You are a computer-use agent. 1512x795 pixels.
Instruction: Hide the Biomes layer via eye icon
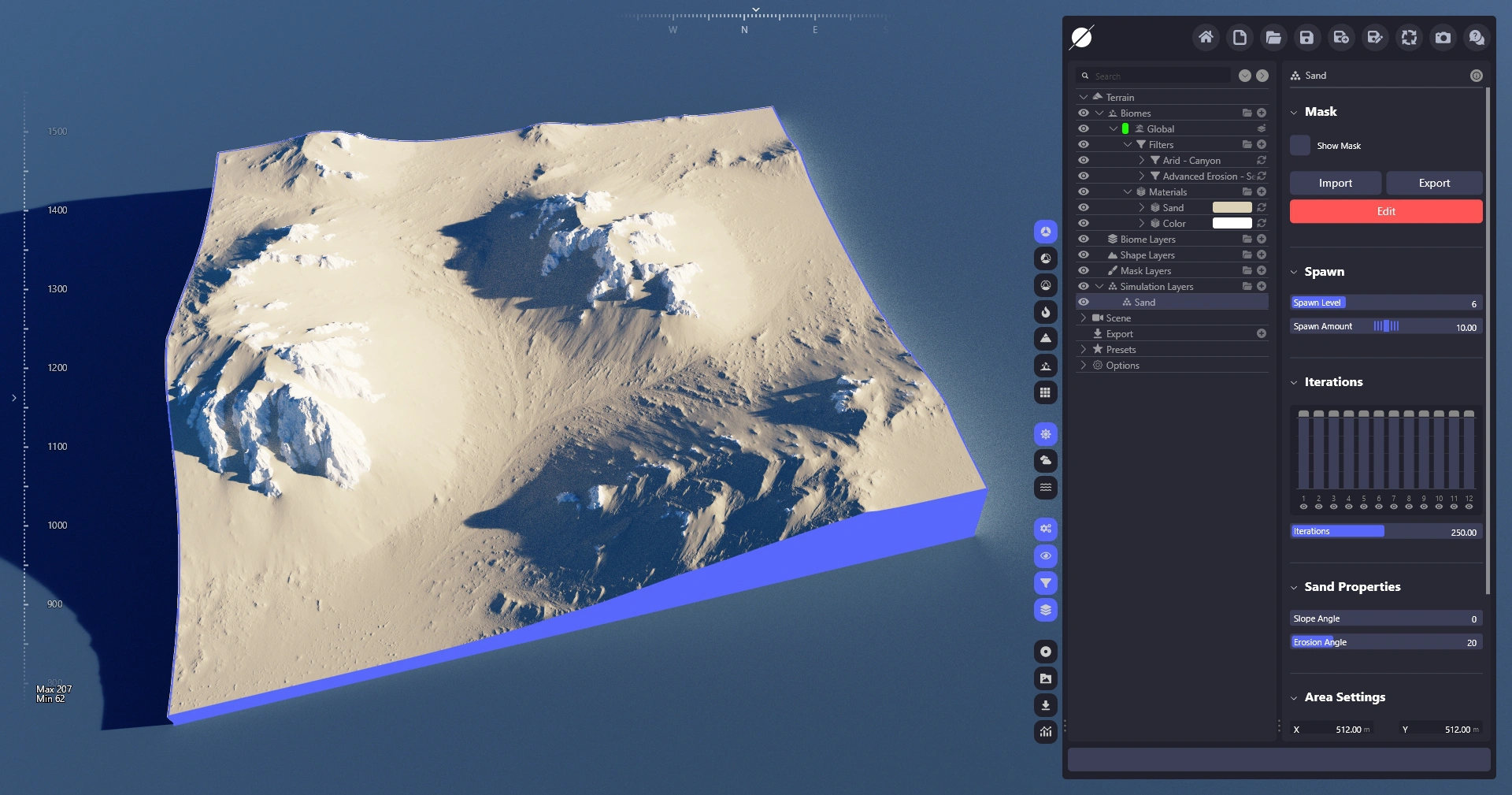click(1084, 113)
